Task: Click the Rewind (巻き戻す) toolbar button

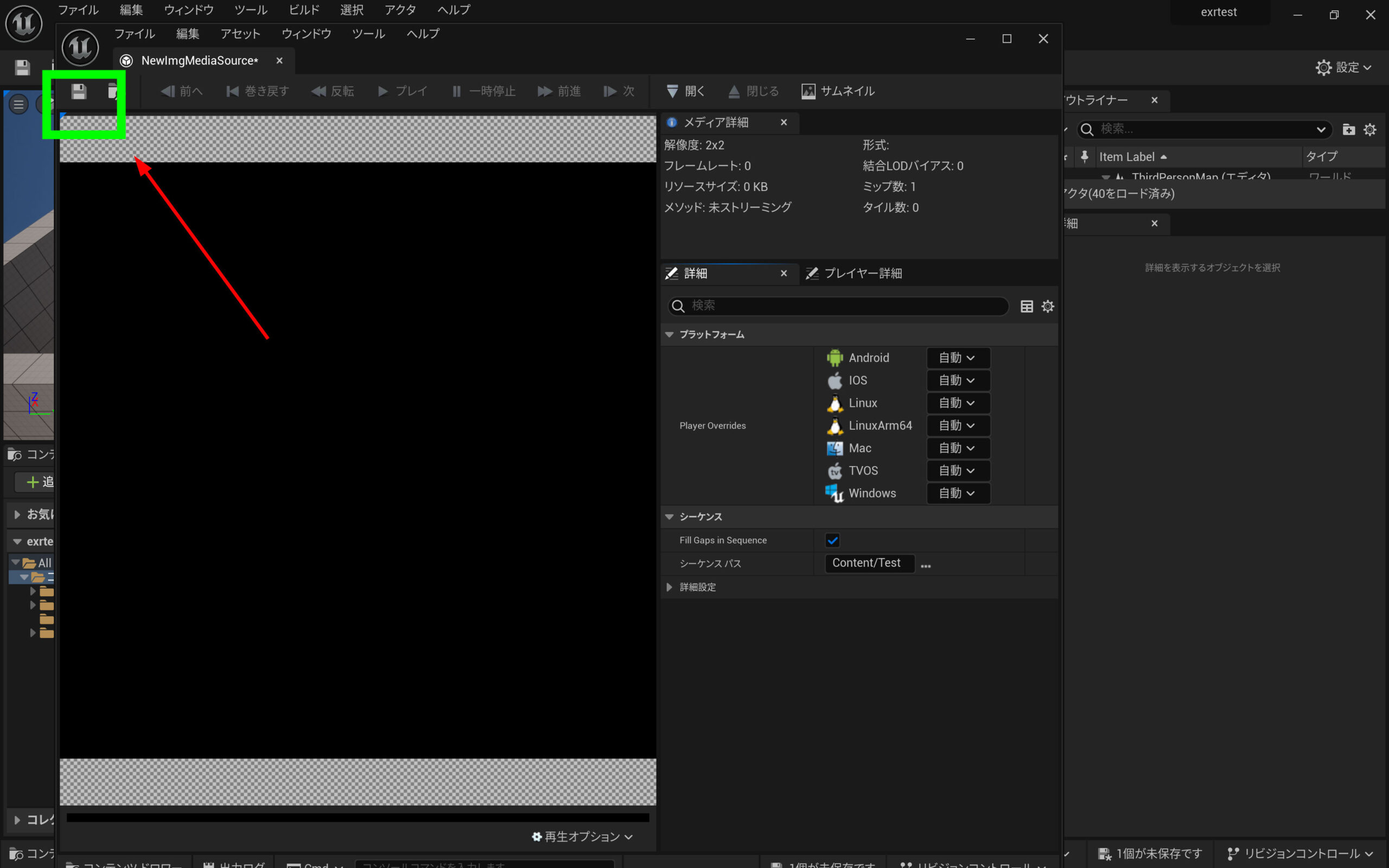Action: click(258, 91)
